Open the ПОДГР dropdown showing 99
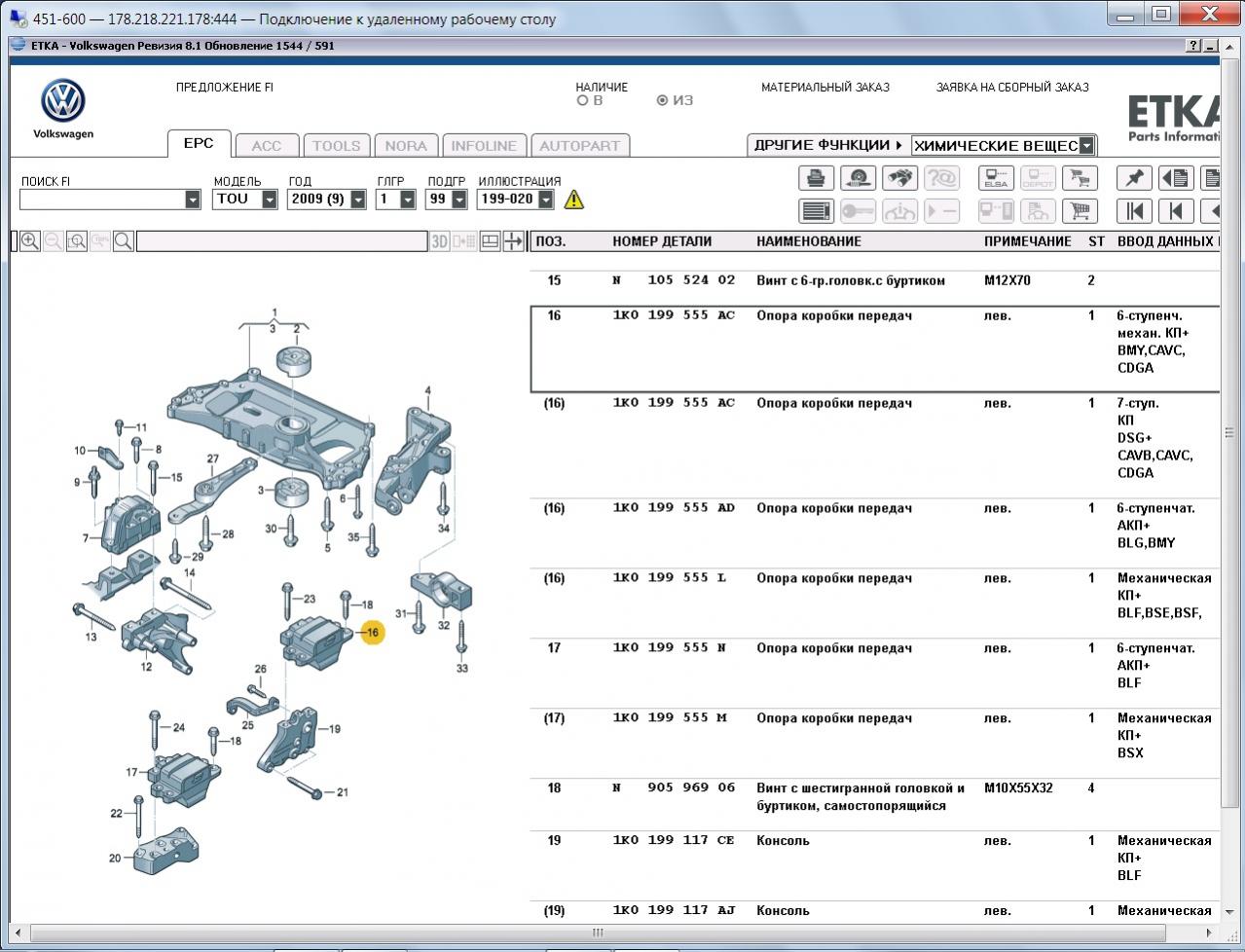1245x952 pixels. click(458, 200)
